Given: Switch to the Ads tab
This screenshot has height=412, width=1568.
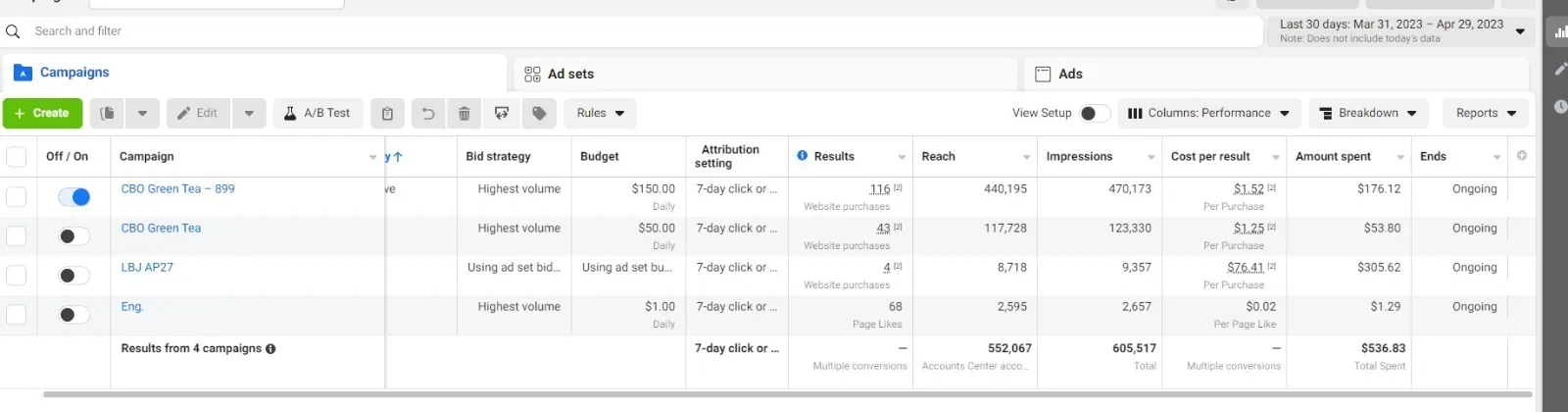Looking at the screenshot, I should click(1070, 75).
